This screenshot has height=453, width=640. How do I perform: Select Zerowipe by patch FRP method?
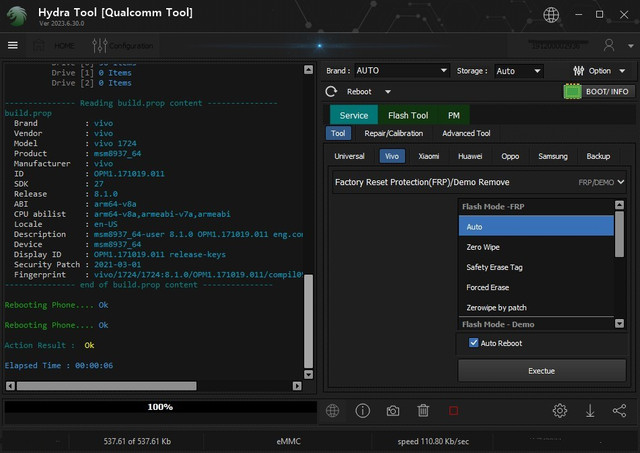[x=536, y=307]
